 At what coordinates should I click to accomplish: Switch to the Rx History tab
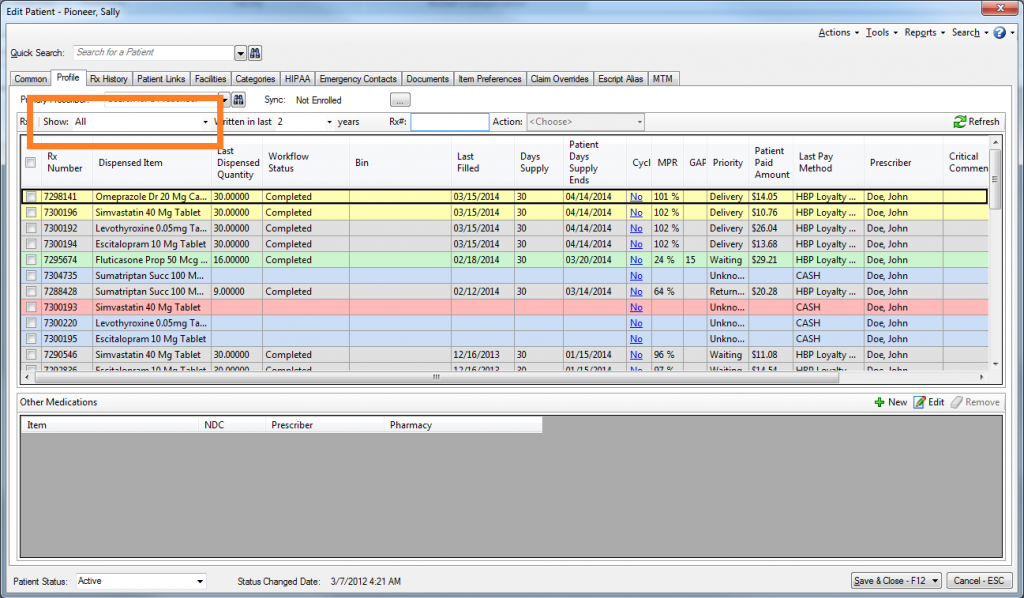click(108, 79)
